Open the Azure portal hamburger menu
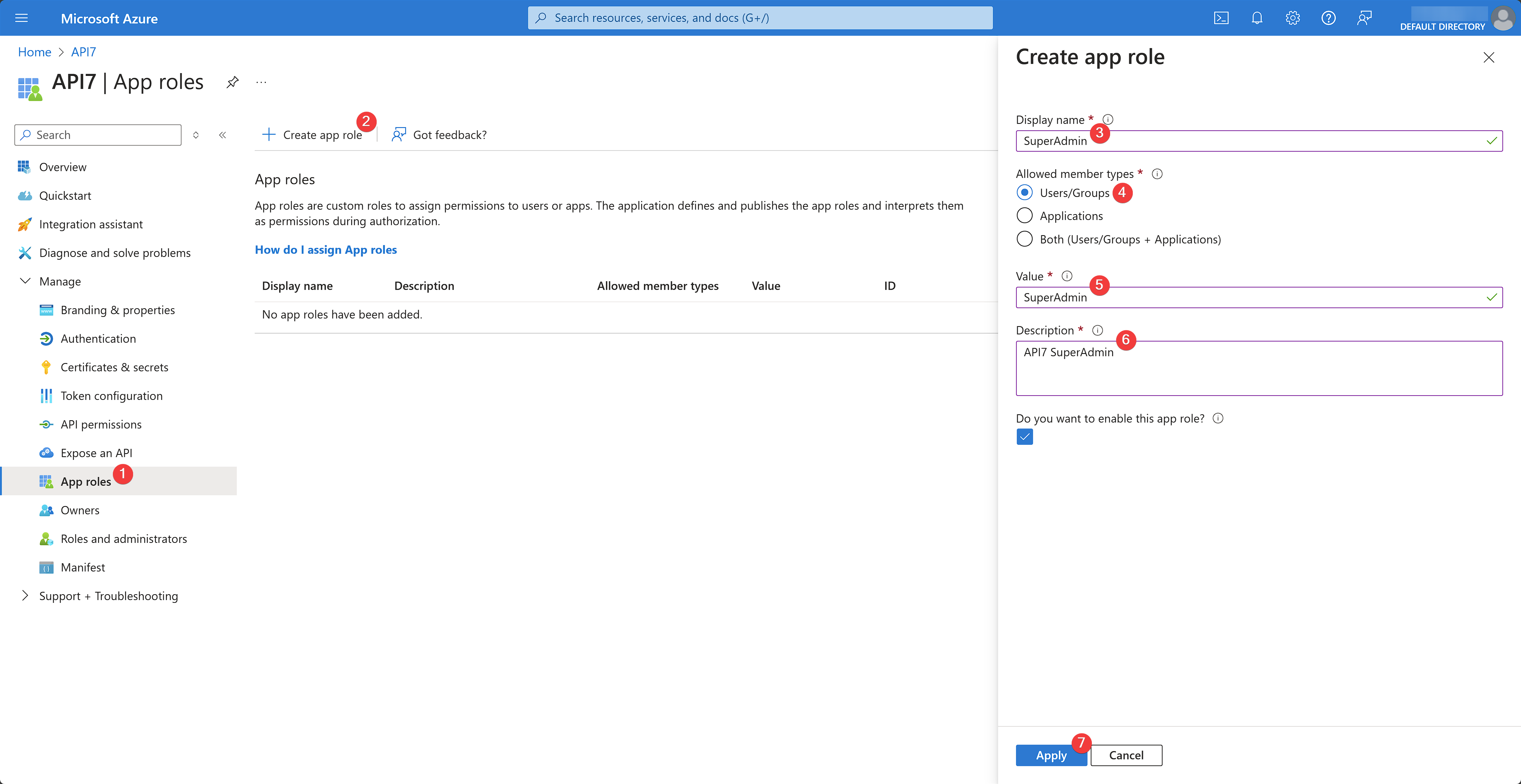This screenshot has height=784, width=1521. [x=21, y=18]
